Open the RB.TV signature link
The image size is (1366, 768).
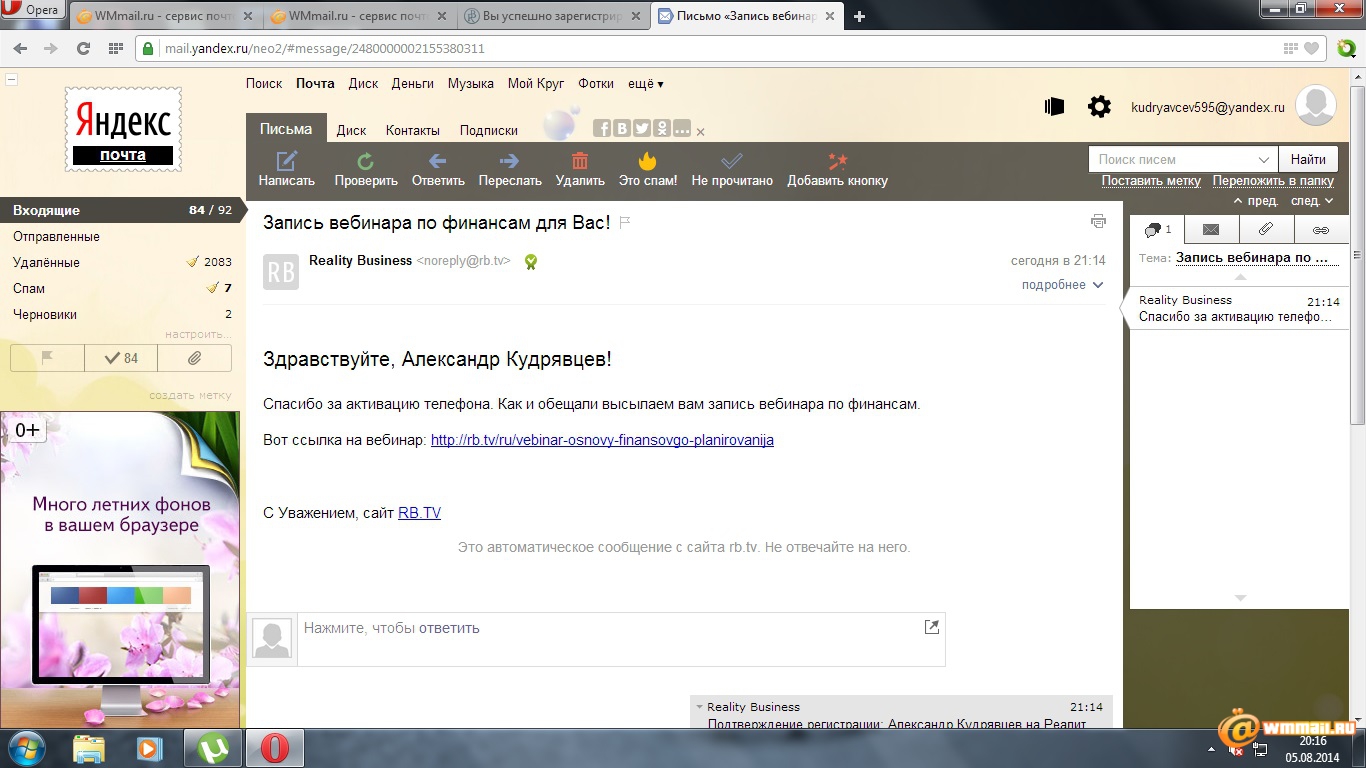pos(419,513)
